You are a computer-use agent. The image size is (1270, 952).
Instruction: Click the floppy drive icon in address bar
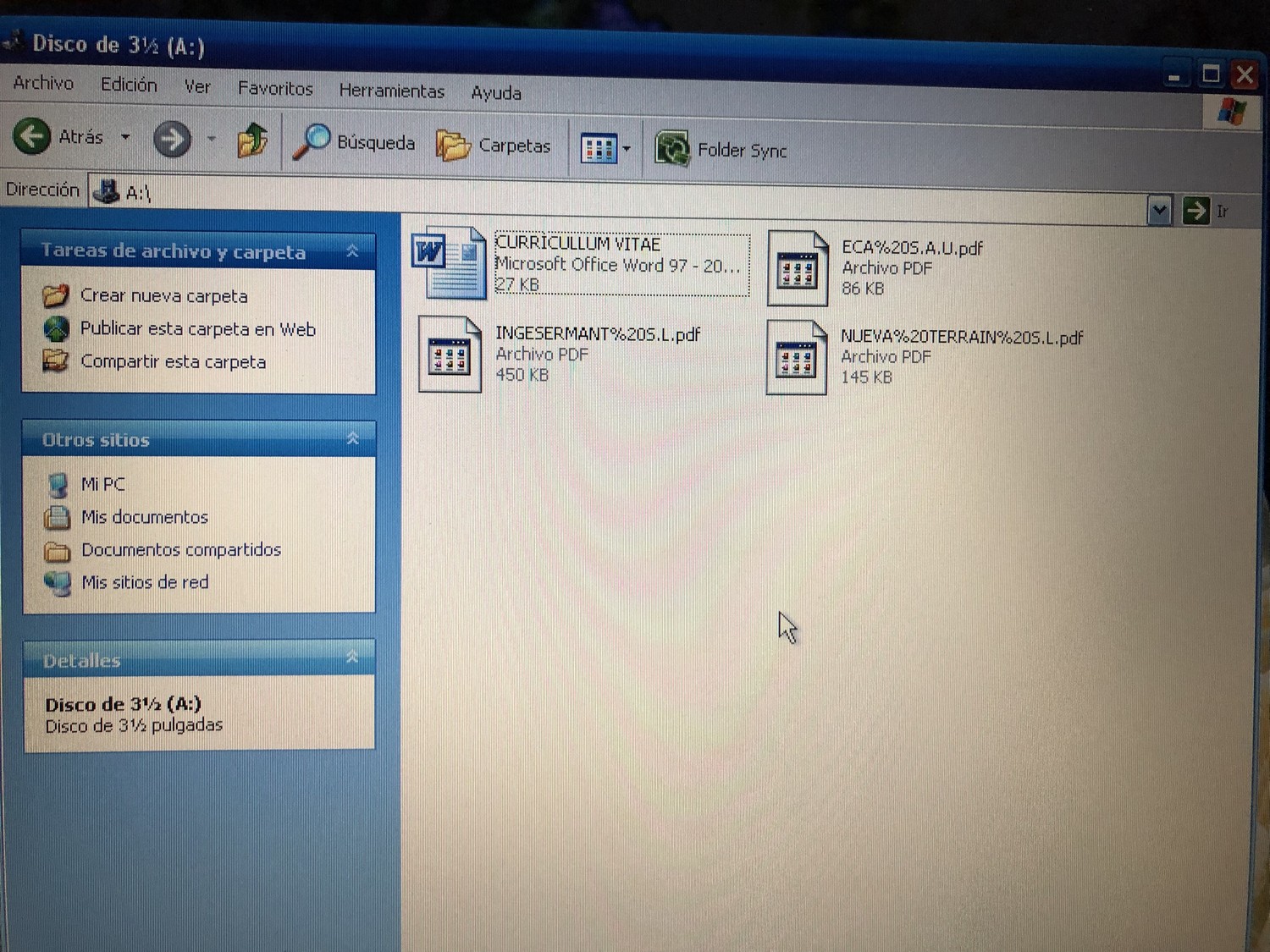pyautogui.click(x=106, y=191)
